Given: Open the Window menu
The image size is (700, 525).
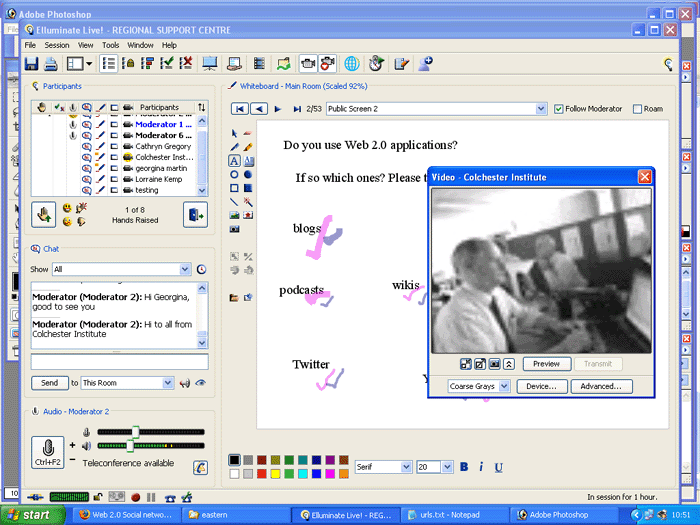Looking at the screenshot, I should (140, 45).
